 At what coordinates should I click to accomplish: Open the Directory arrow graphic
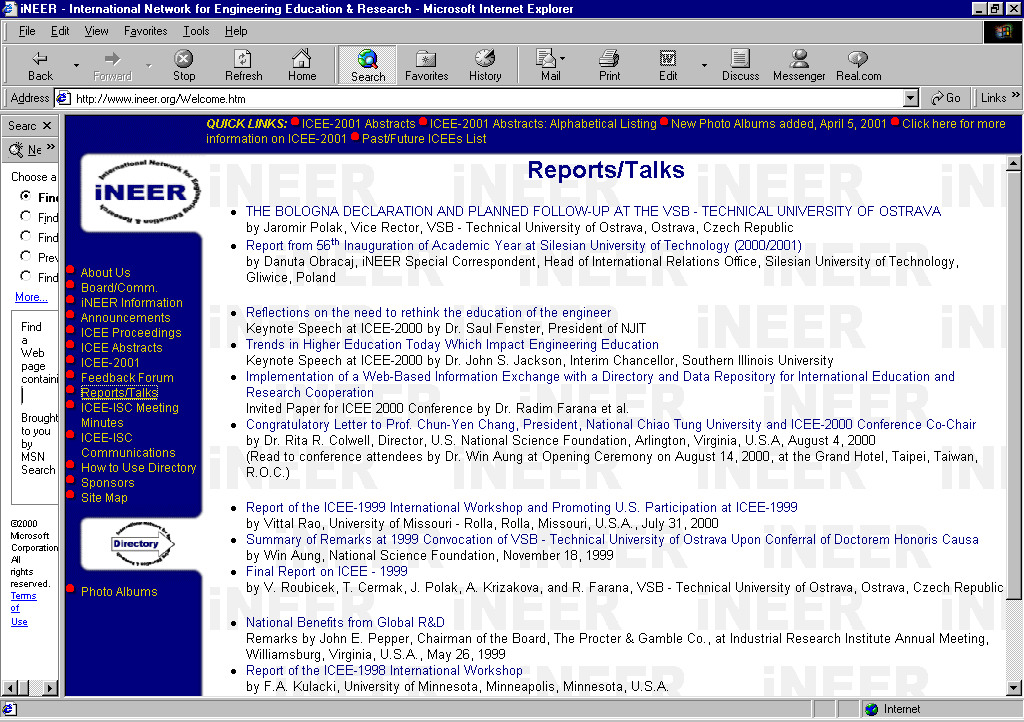[142, 543]
